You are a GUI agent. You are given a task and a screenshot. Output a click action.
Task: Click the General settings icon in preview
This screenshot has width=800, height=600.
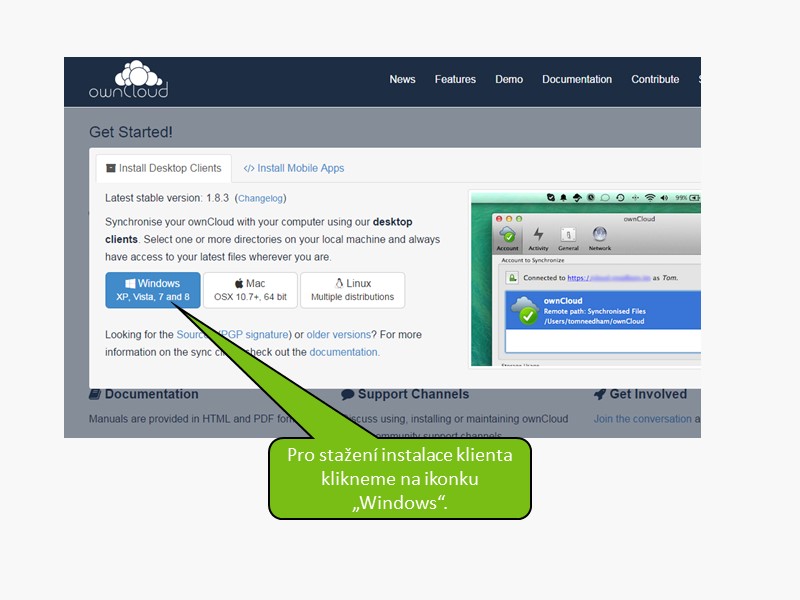(x=568, y=238)
